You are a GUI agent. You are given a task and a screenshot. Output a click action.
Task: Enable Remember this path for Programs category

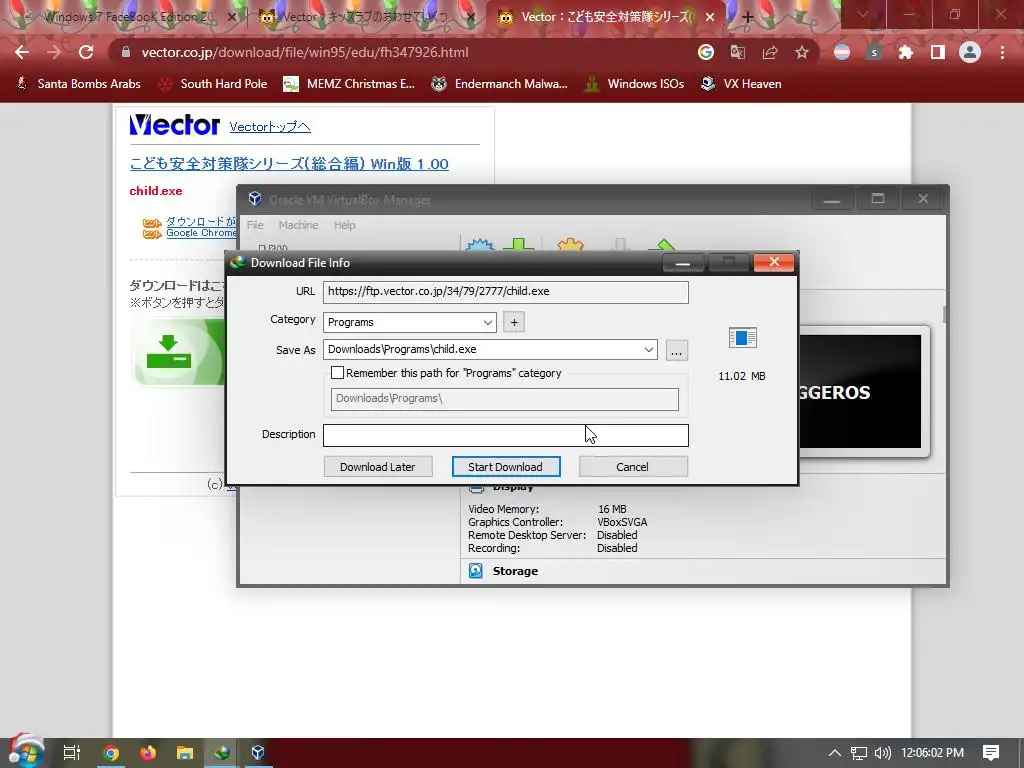[338, 373]
